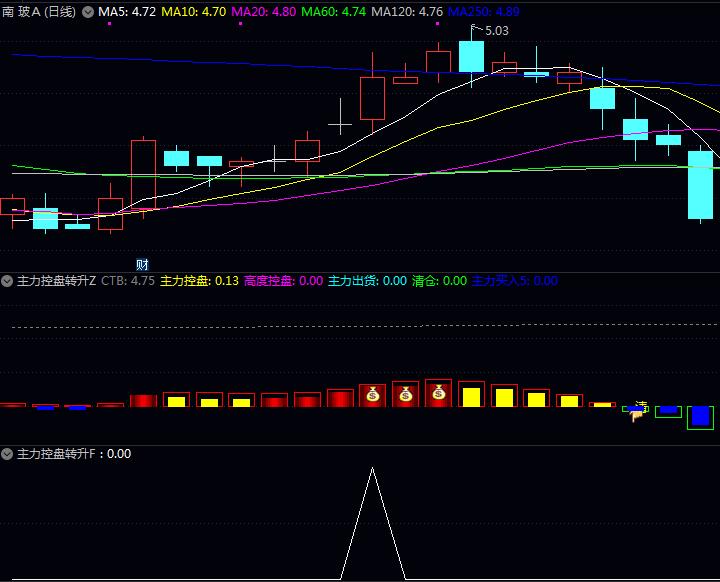The image size is (720, 582).
Task: Click the large cyan candlestick at far right
Action: coord(700,185)
